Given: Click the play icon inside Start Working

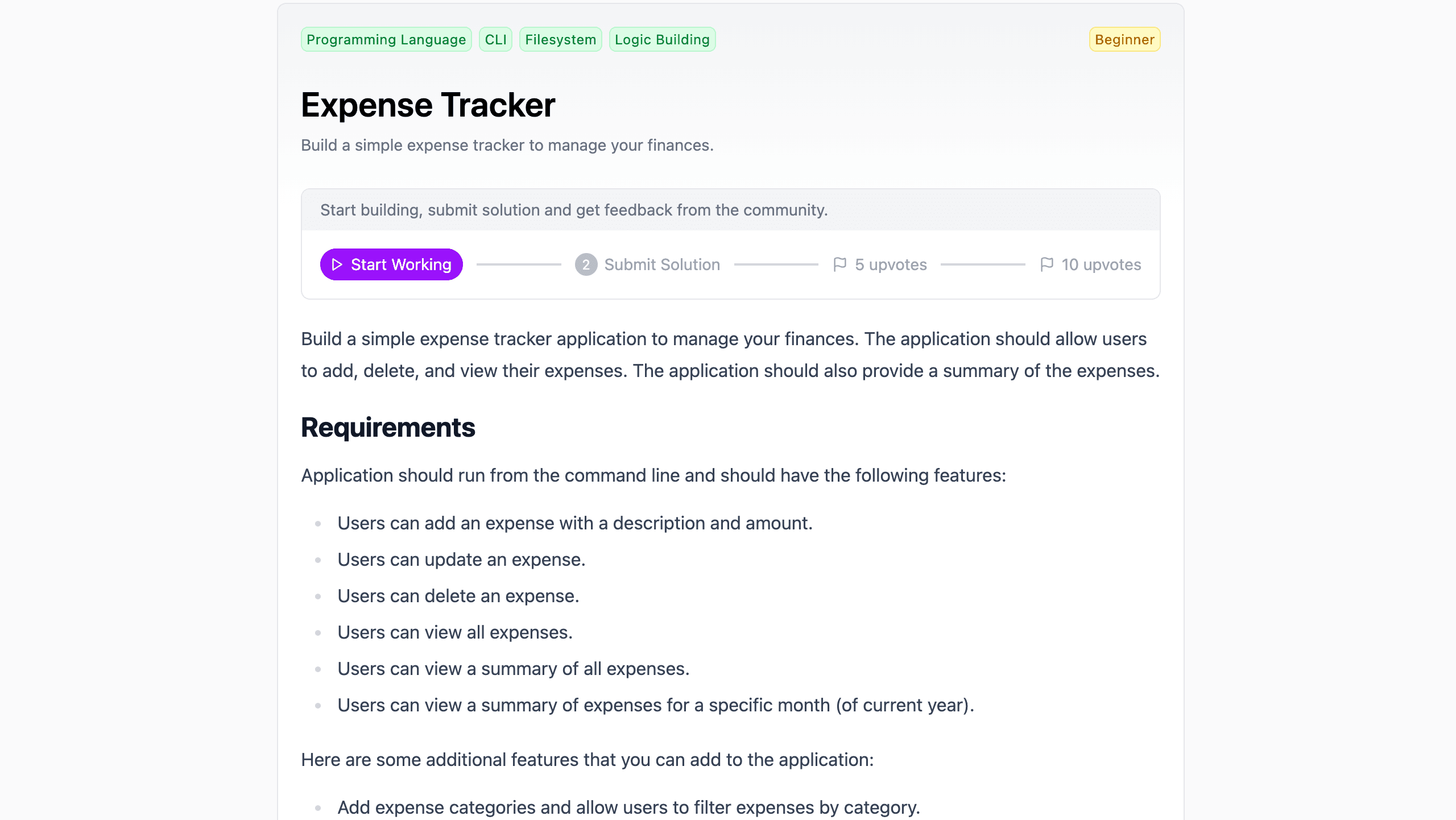Looking at the screenshot, I should coord(337,264).
